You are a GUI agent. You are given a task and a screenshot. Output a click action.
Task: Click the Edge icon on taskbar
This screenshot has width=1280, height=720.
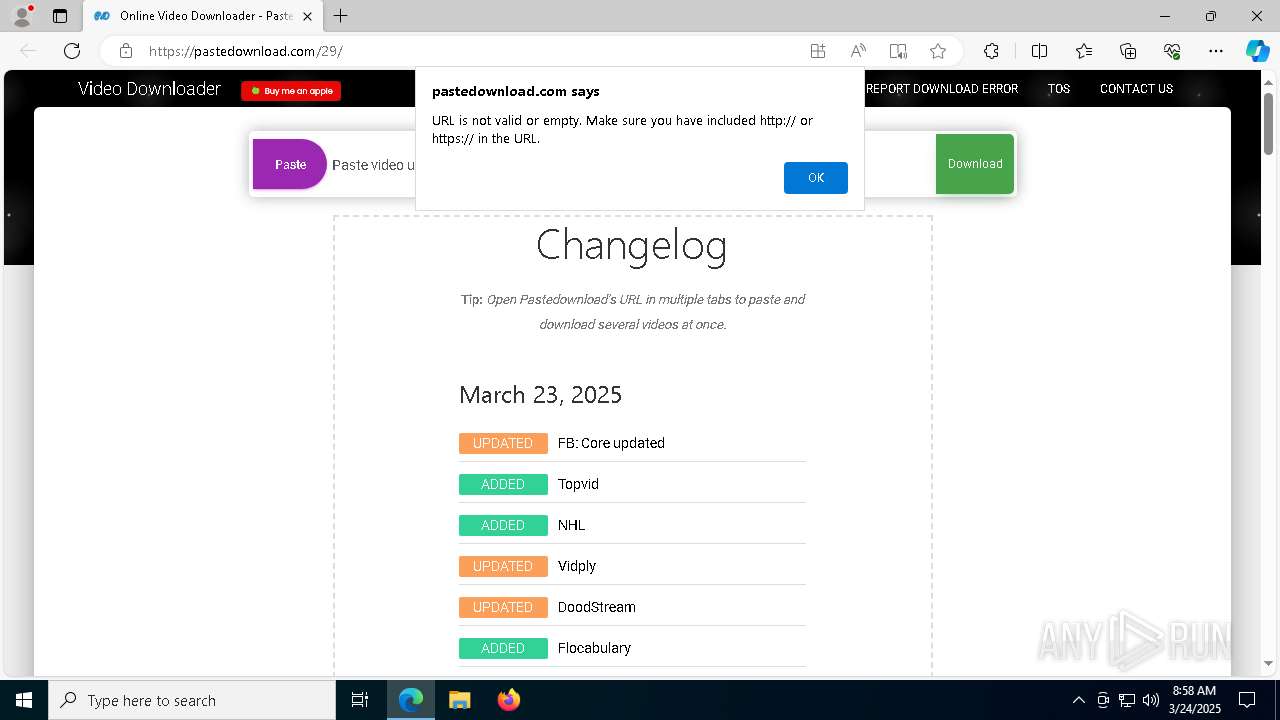pos(411,700)
